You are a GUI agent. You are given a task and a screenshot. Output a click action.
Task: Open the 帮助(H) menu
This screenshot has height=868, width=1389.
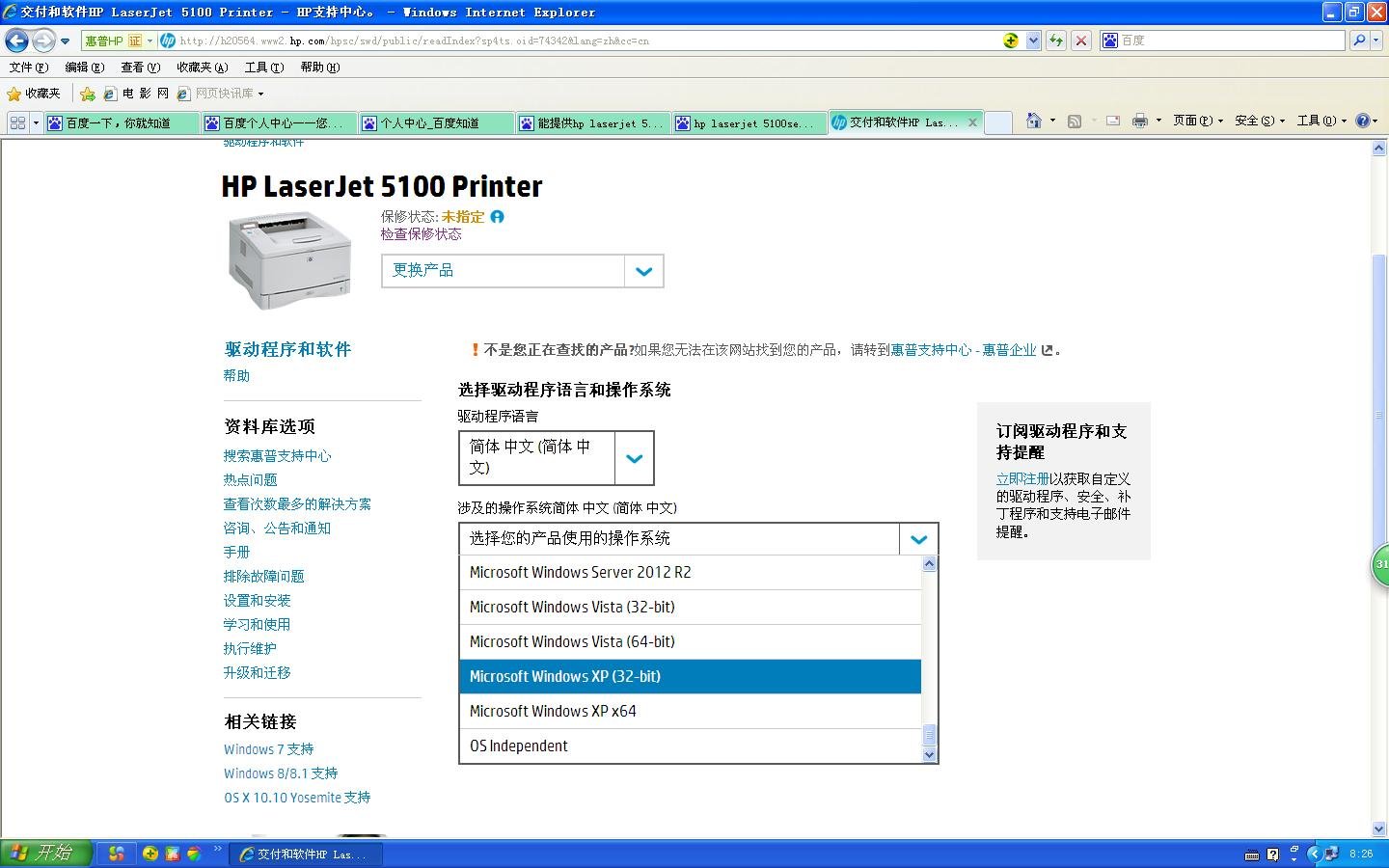pos(319,68)
